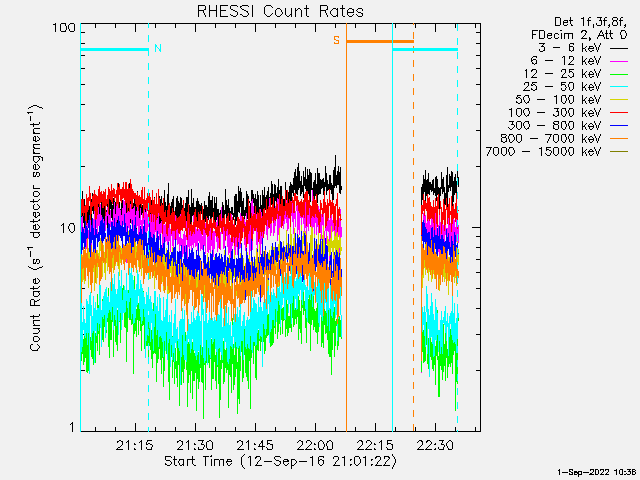Click the 6 - 12 keV legend label

(566, 61)
